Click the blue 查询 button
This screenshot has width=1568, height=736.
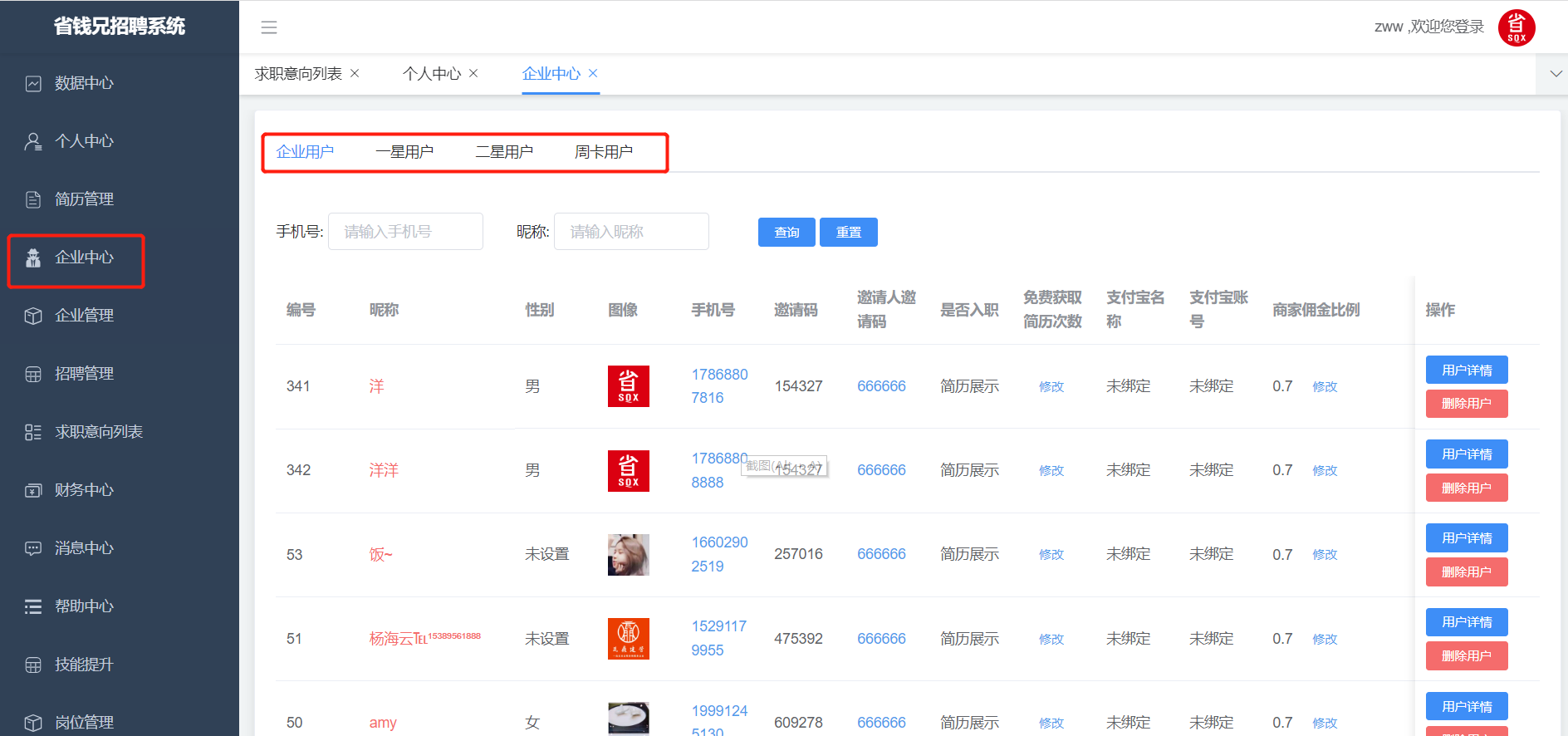pos(786,233)
